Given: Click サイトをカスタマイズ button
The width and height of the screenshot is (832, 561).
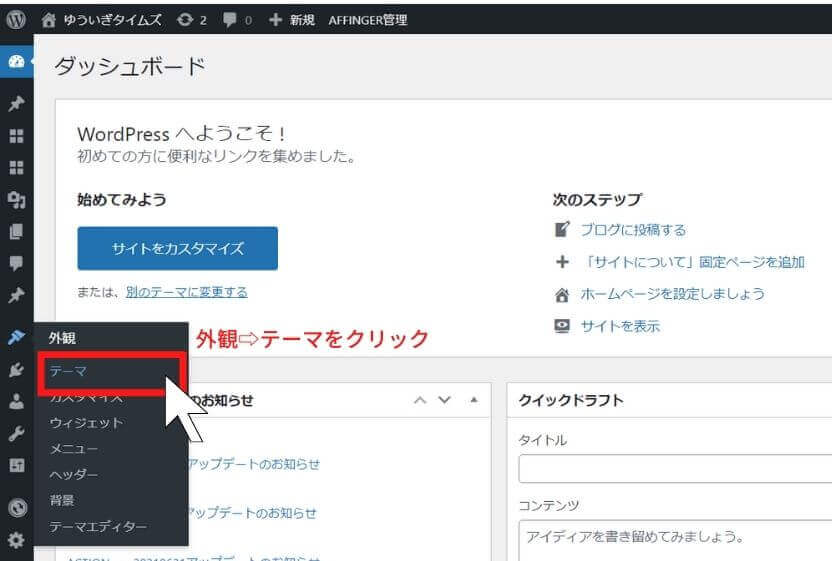Looking at the screenshot, I should tap(178, 248).
